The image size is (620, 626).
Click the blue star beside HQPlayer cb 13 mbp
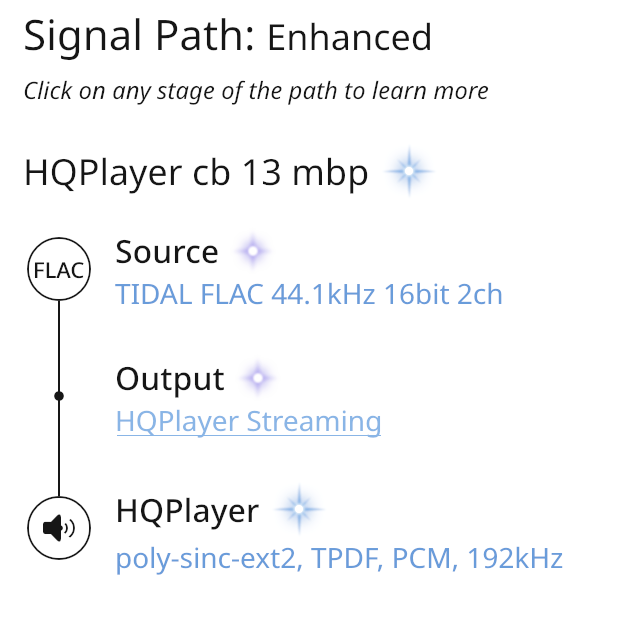pyautogui.click(x=409, y=171)
